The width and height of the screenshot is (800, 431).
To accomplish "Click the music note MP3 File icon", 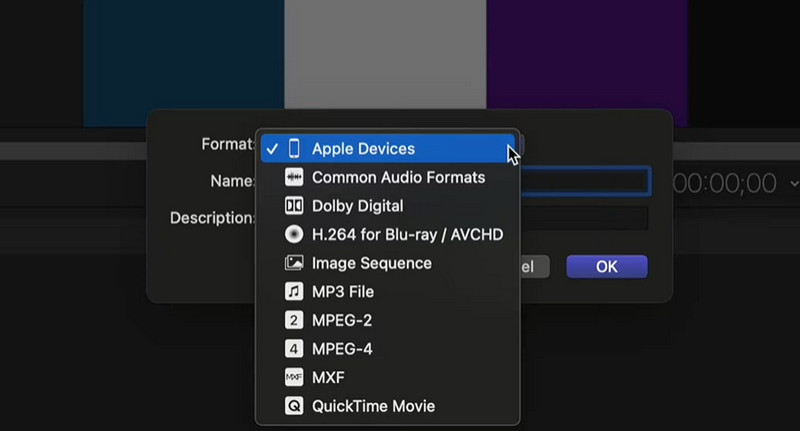I will 294,292.
